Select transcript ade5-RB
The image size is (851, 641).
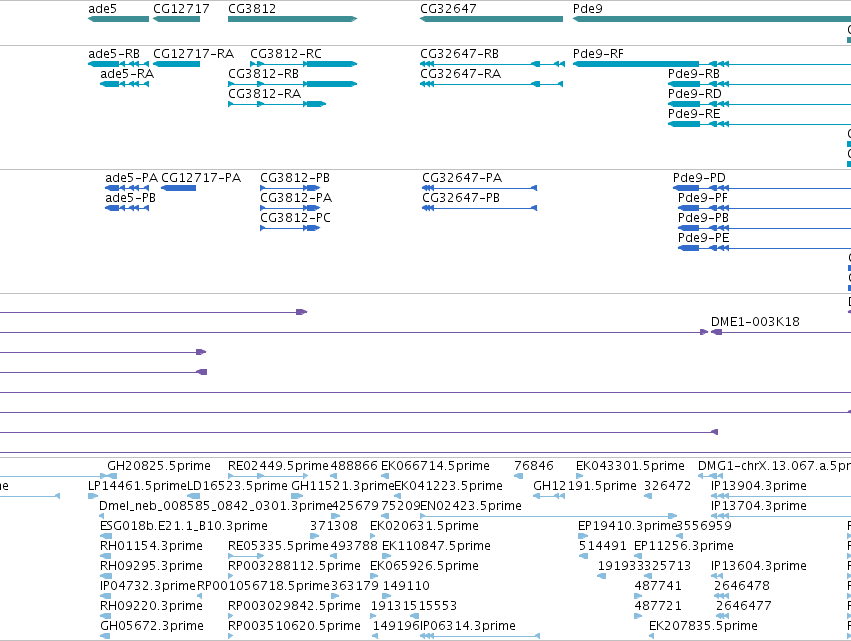(118, 64)
